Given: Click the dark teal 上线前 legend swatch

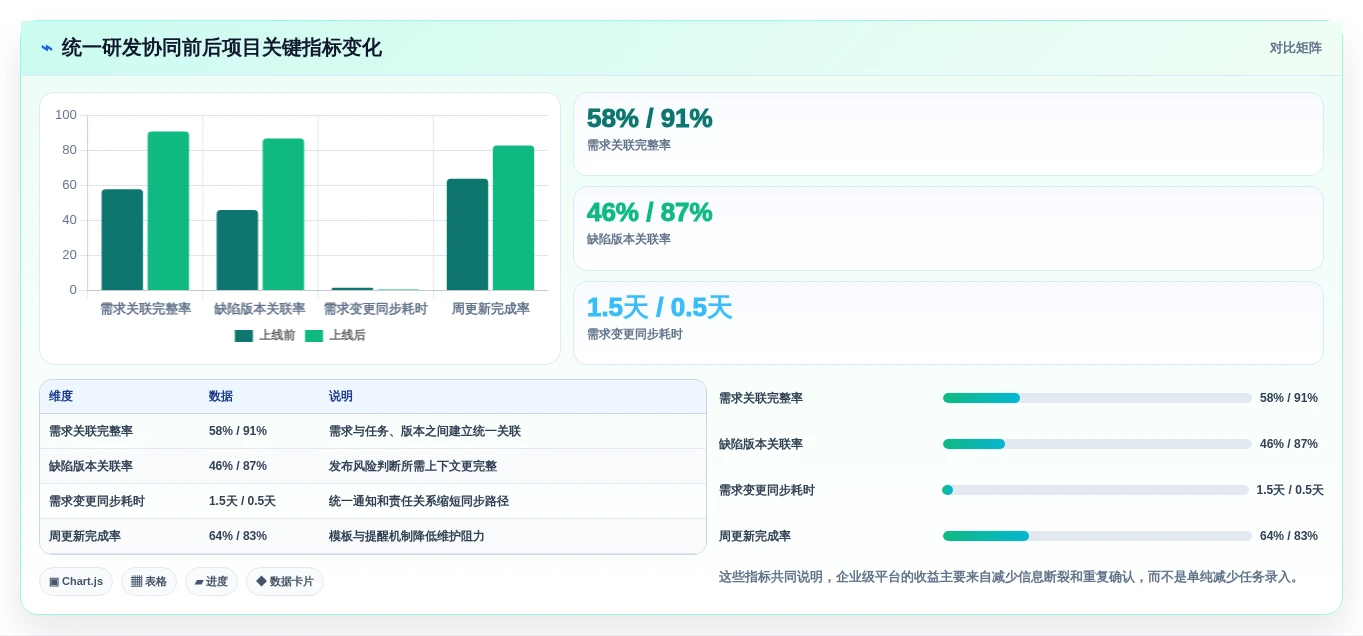Looking at the screenshot, I should click(244, 336).
